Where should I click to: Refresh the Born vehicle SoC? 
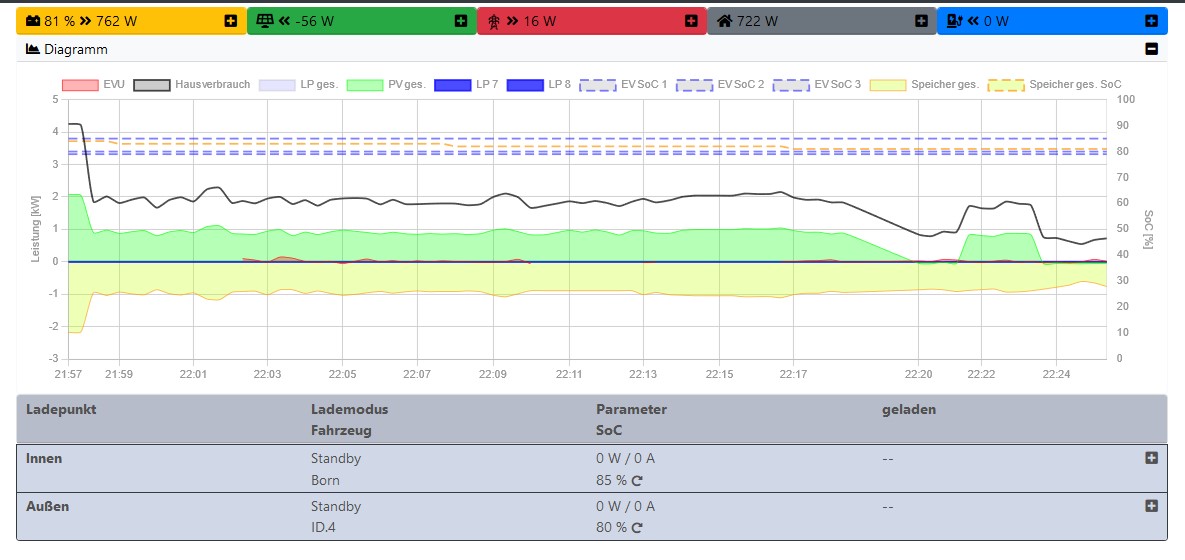636,481
